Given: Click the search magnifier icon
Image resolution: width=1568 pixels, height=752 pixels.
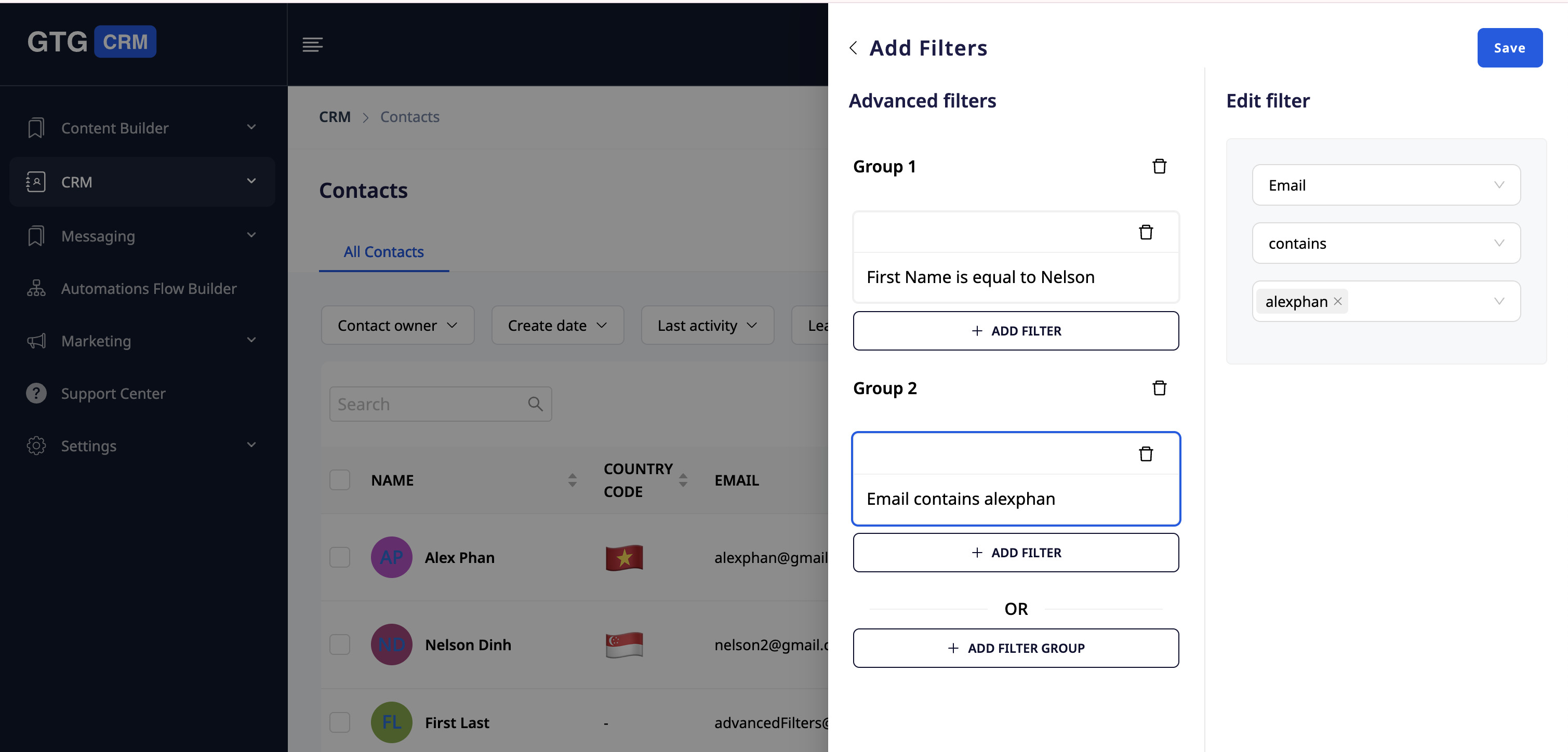Looking at the screenshot, I should point(535,404).
